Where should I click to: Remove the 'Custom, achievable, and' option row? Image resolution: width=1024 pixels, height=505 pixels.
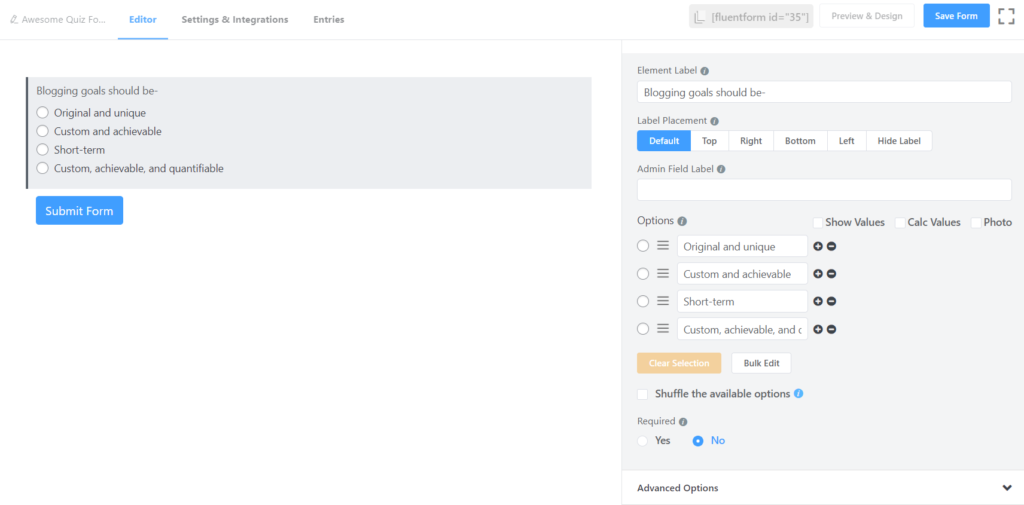831,329
